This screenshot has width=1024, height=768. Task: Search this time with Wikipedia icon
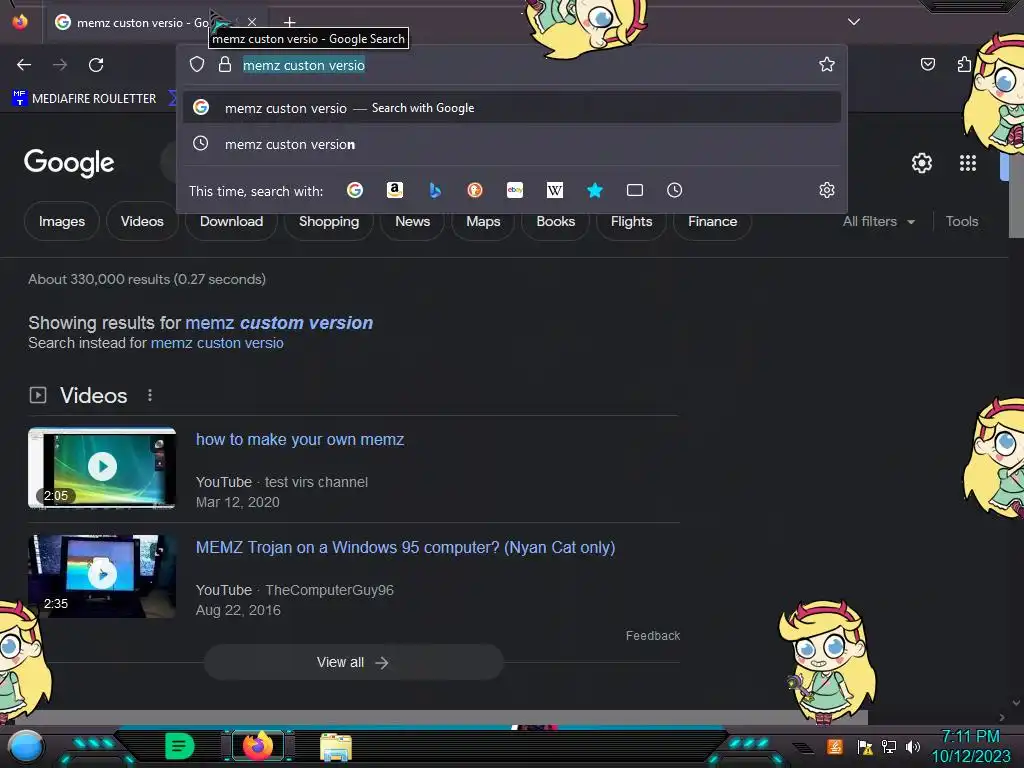point(554,190)
